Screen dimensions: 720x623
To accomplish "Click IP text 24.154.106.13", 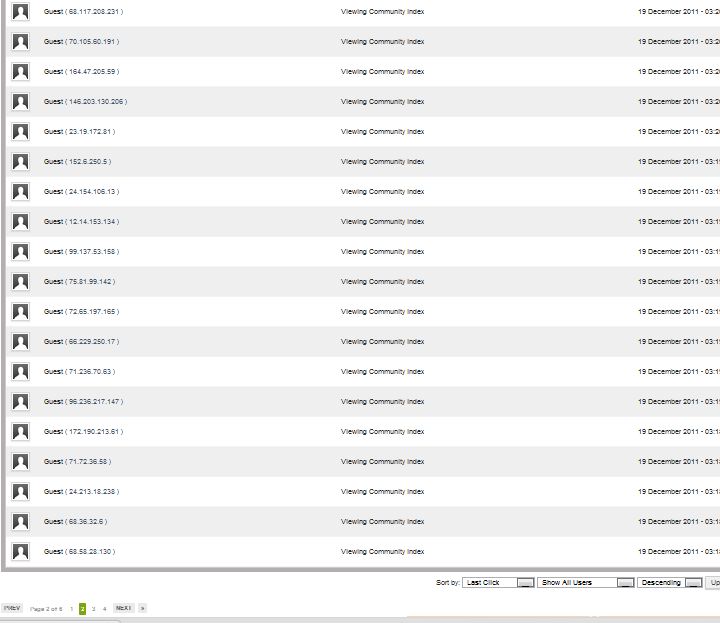I will (x=92, y=191).
